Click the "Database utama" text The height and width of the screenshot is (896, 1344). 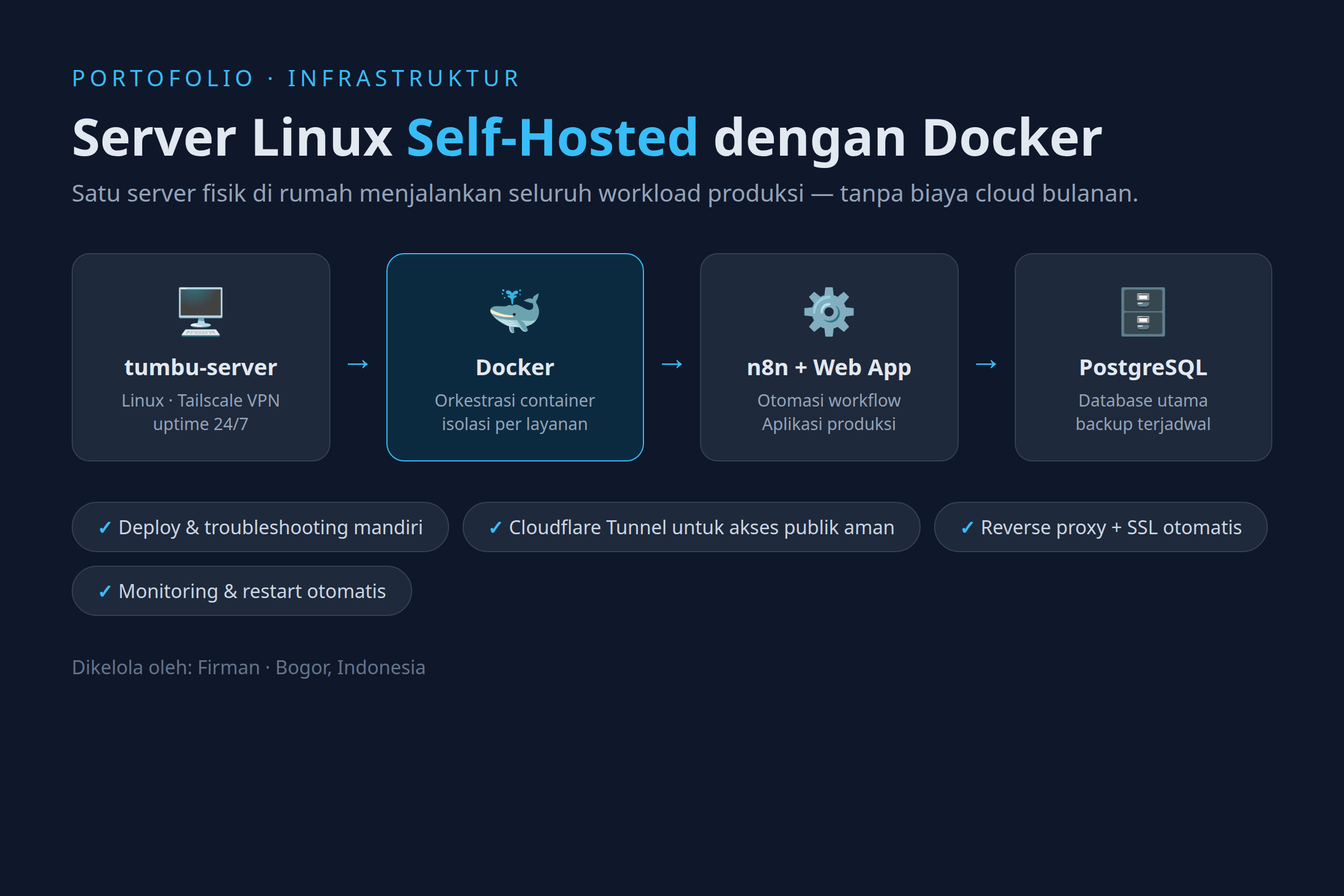(1143, 400)
